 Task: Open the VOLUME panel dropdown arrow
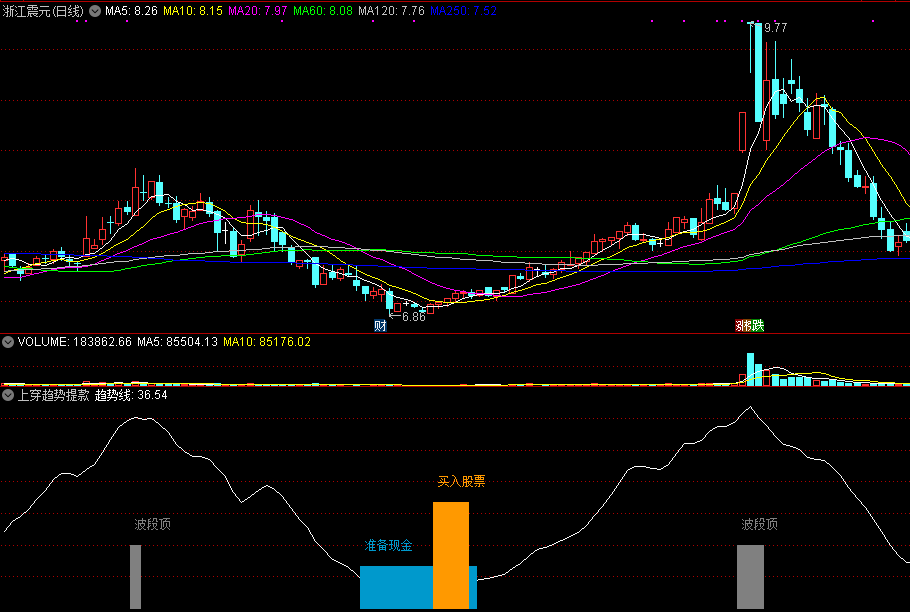click(x=8, y=342)
